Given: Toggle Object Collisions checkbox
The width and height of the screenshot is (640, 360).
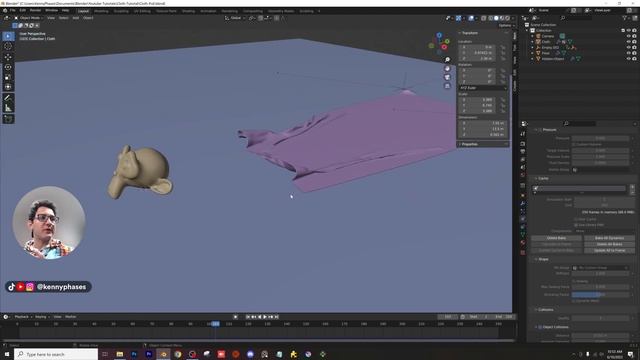Looking at the screenshot, I should (x=540, y=327).
